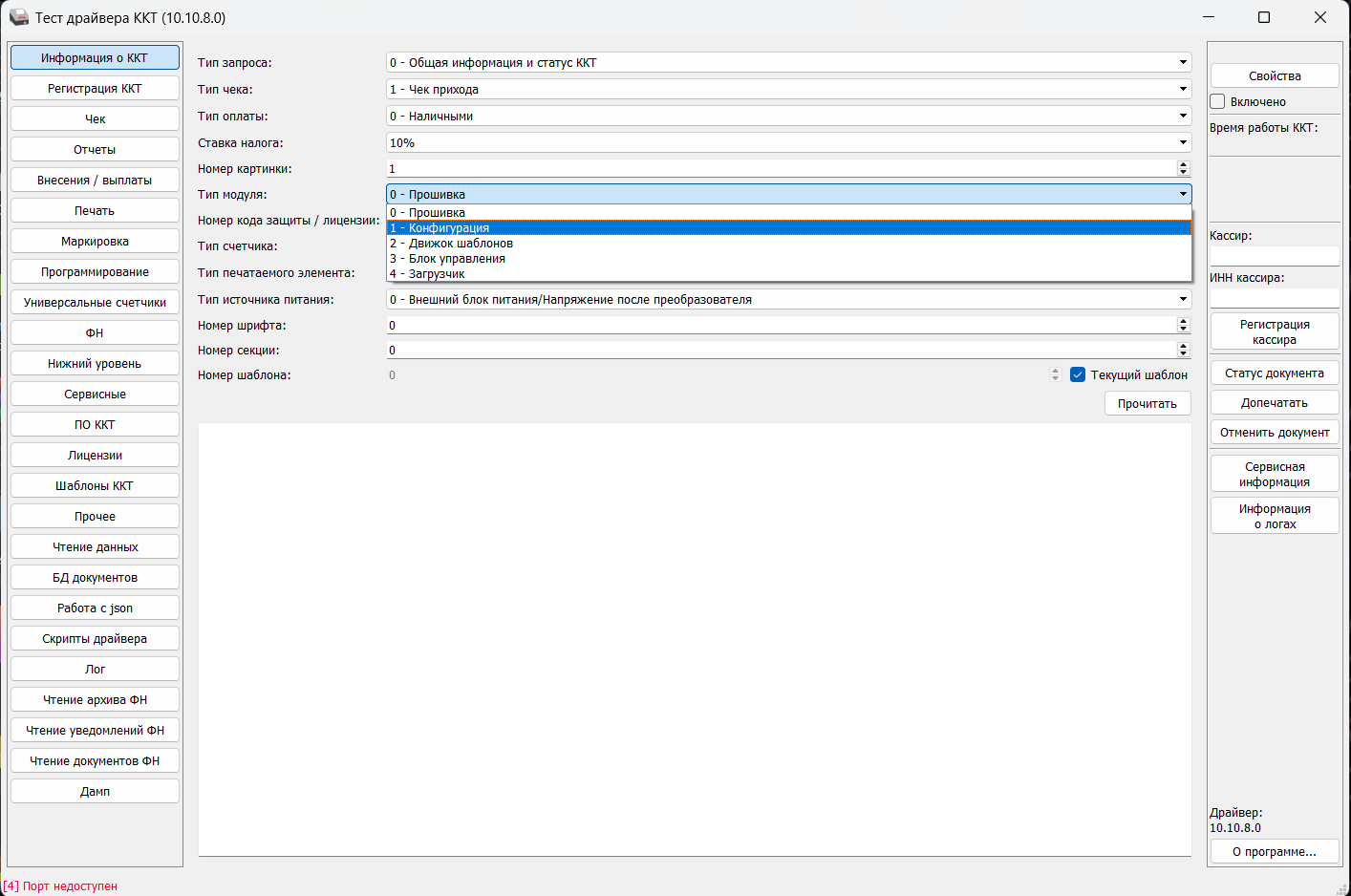Expand the Тип оплаты combo box

(x=789, y=116)
